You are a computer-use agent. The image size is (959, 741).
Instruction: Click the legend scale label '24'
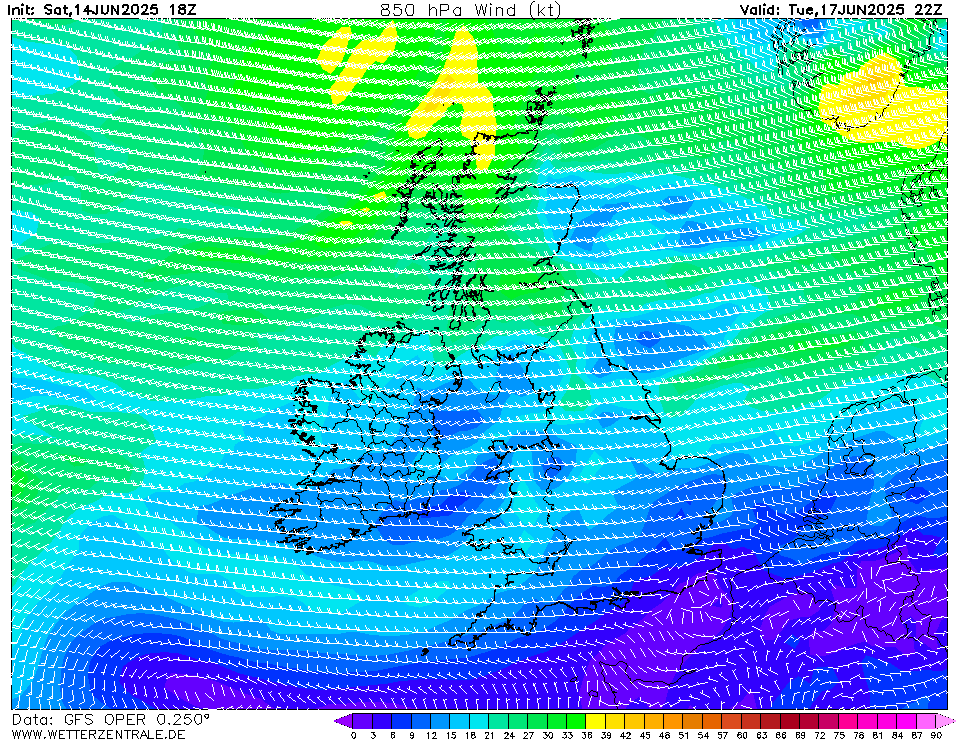(x=509, y=735)
